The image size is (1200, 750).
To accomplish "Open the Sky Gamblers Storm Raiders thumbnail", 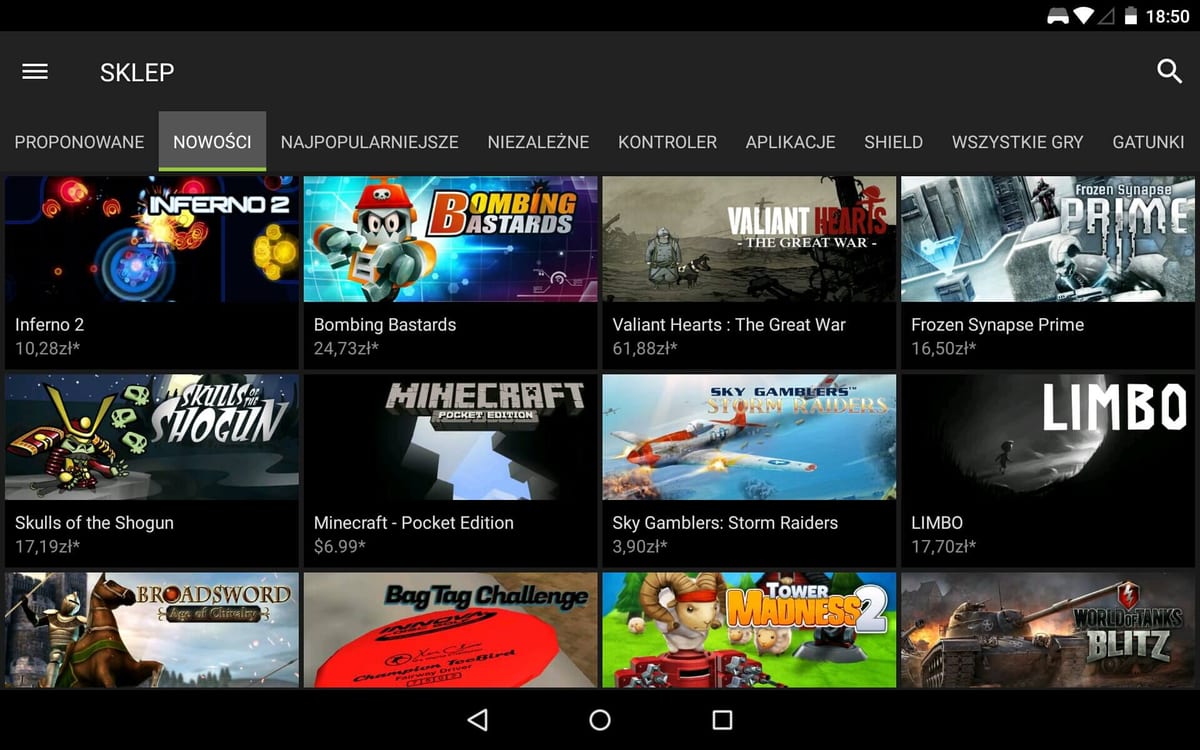I will pyautogui.click(x=750, y=437).
